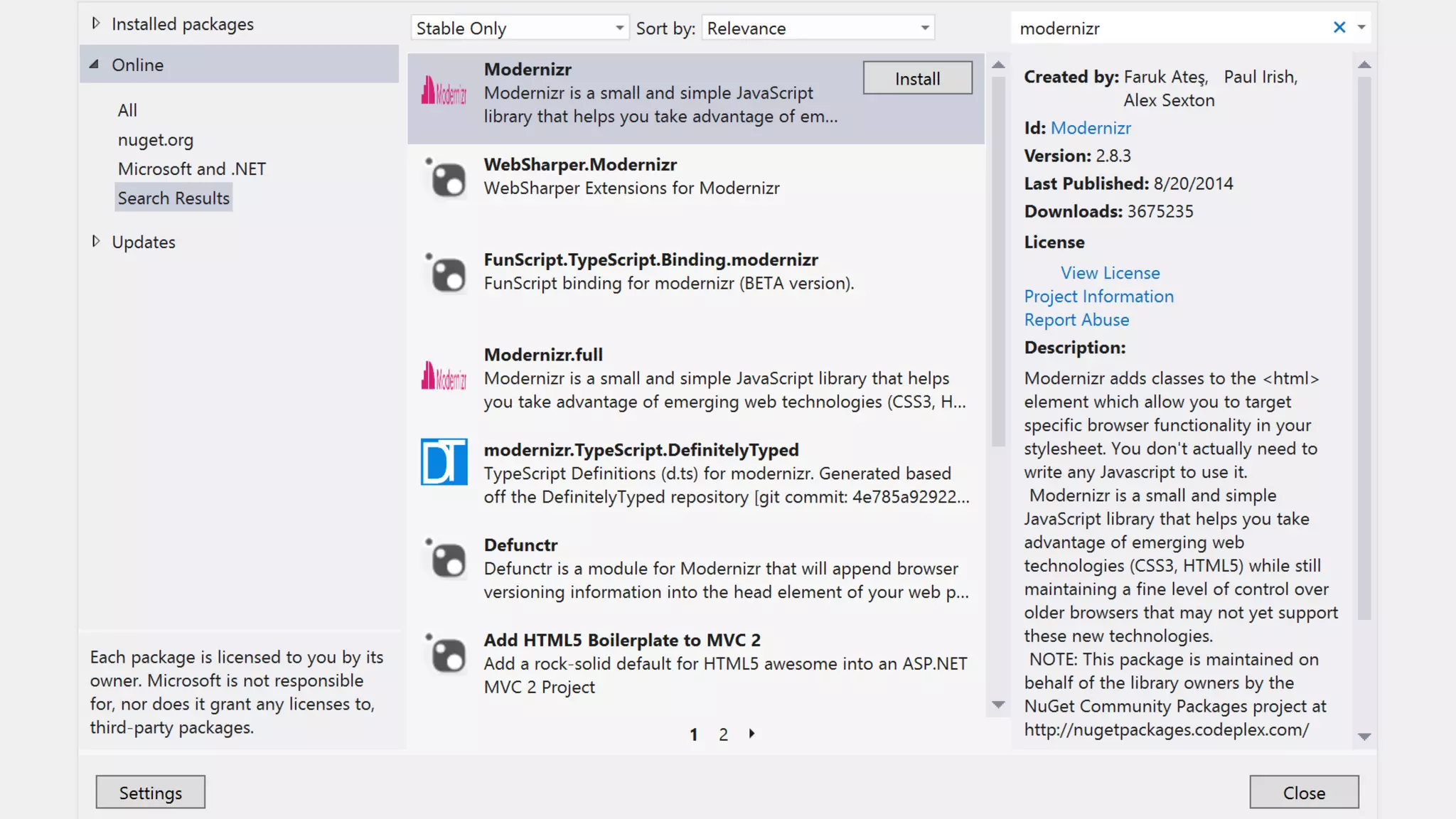Click the Online label
This screenshot has height=819, width=1456.
click(x=138, y=65)
